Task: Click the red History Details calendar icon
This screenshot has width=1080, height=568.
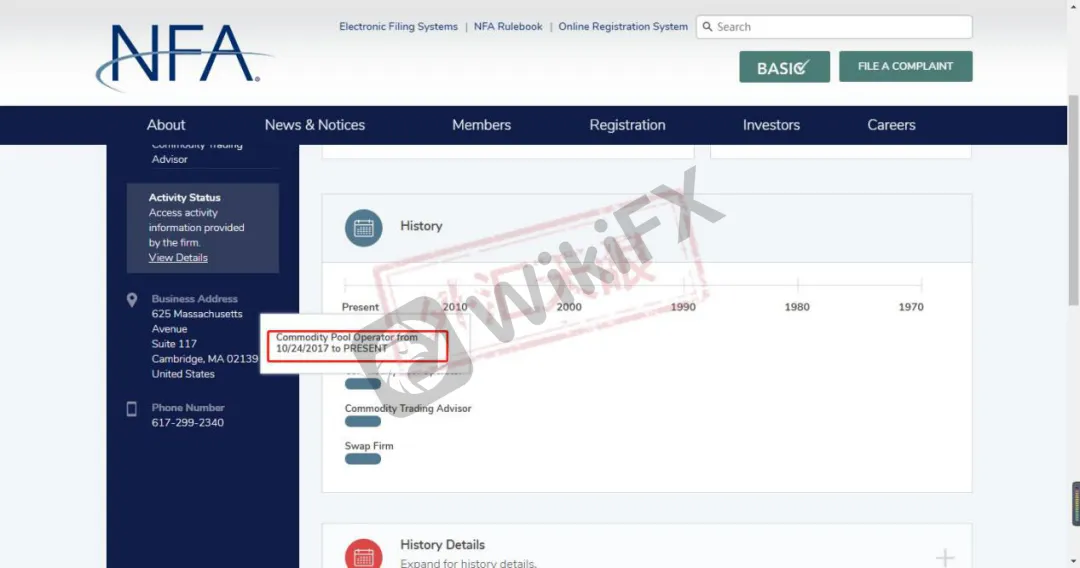Action: coord(364,554)
